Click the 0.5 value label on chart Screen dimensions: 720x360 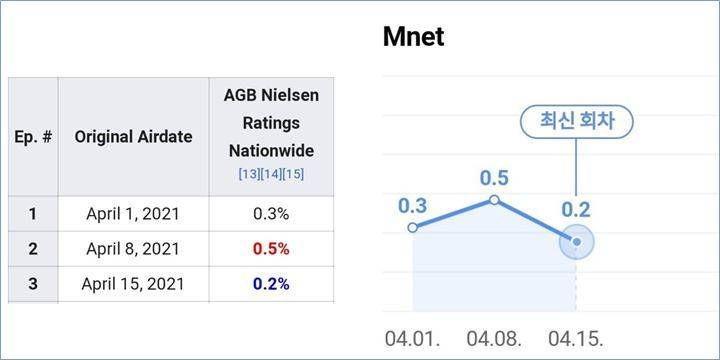tap(494, 178)
